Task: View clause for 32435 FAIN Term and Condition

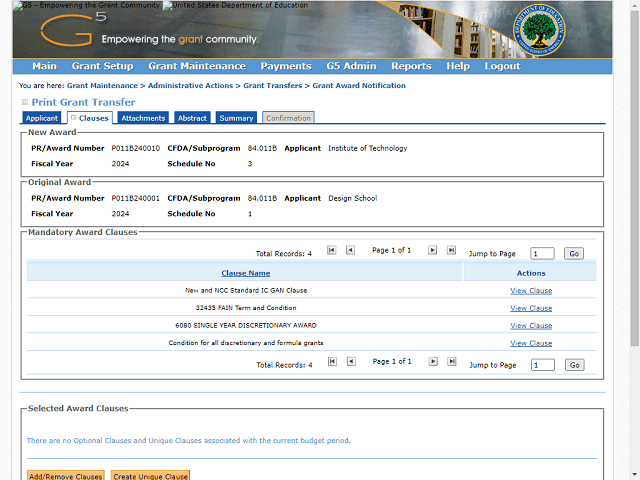Action: [x=531, y=308]
